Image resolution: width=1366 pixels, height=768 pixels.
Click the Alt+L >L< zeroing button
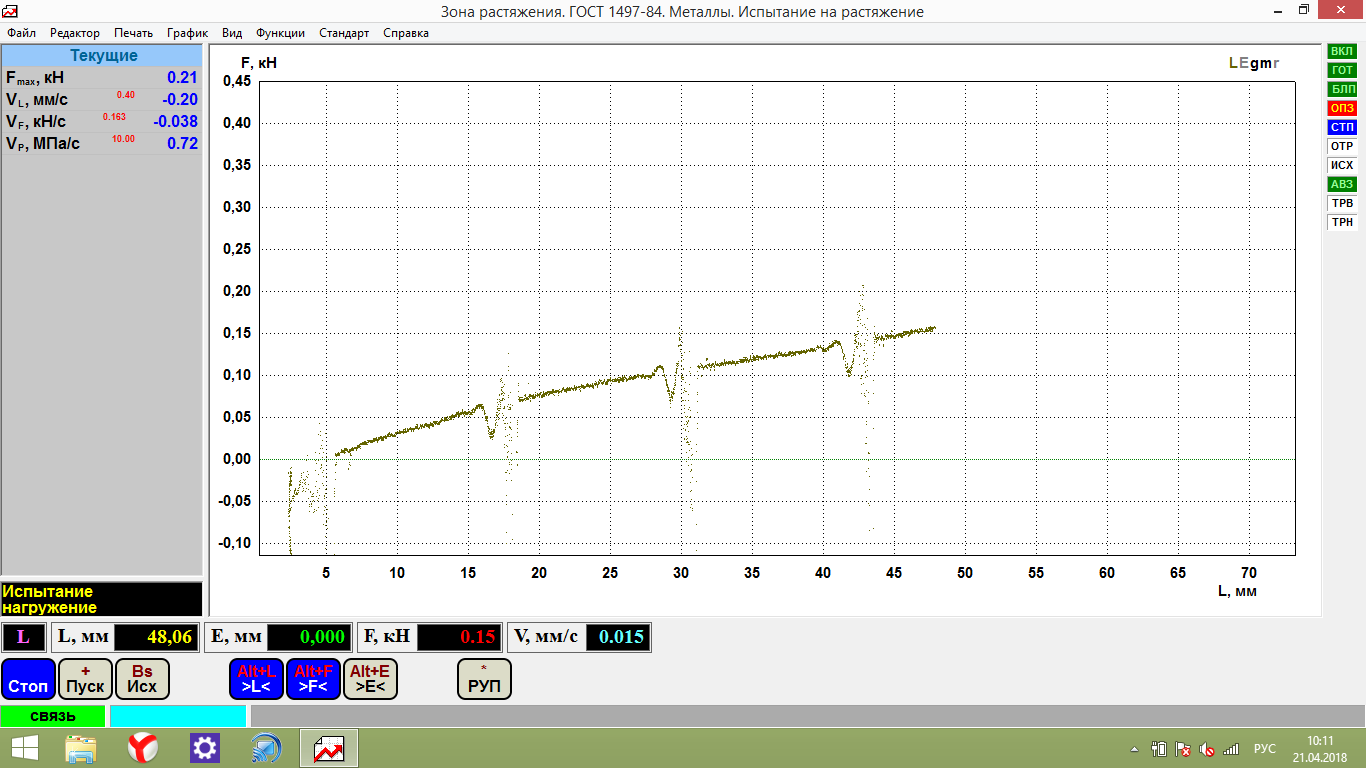256,679
